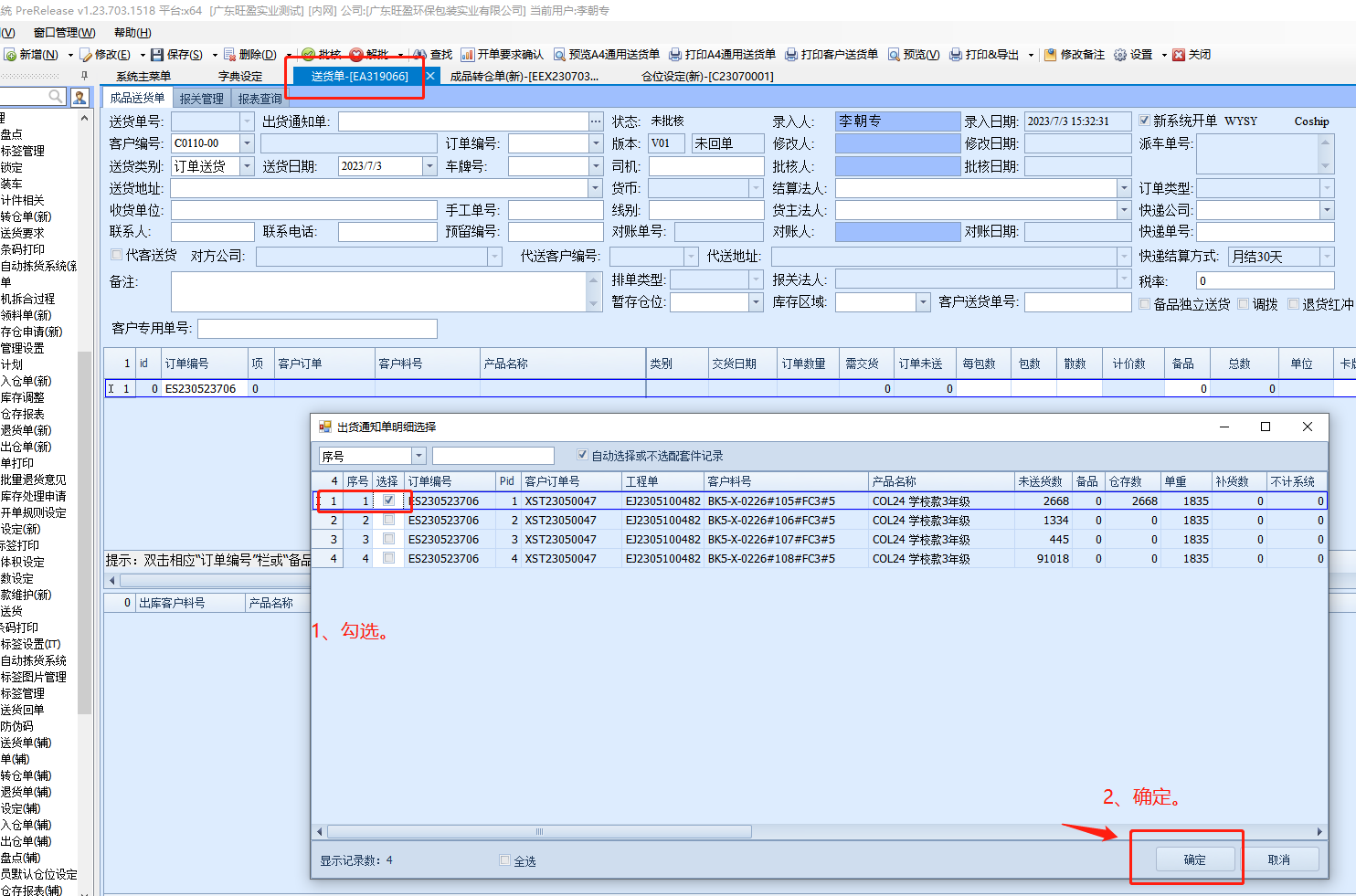The height and width of the screenshot is (896, 1356).
Task: Expand the 结算法人 dropdown
Action: pos(1124,188)
